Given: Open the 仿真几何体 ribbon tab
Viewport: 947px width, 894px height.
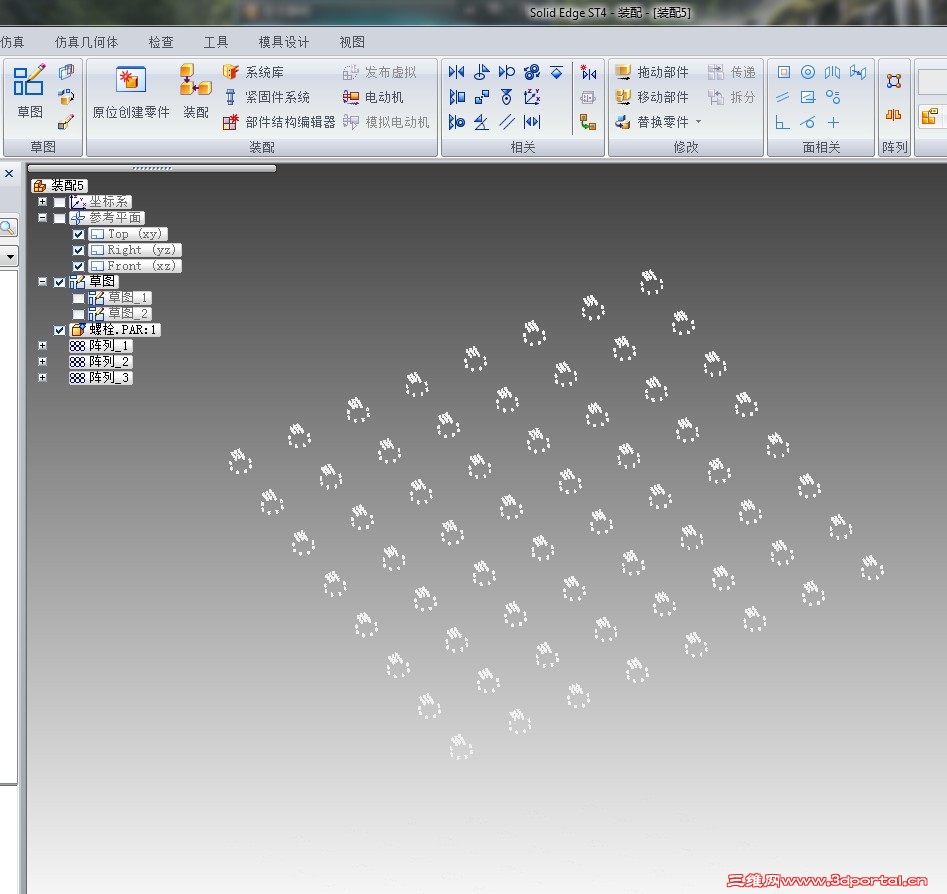Looking at the screenshot, I should (86, 42).
